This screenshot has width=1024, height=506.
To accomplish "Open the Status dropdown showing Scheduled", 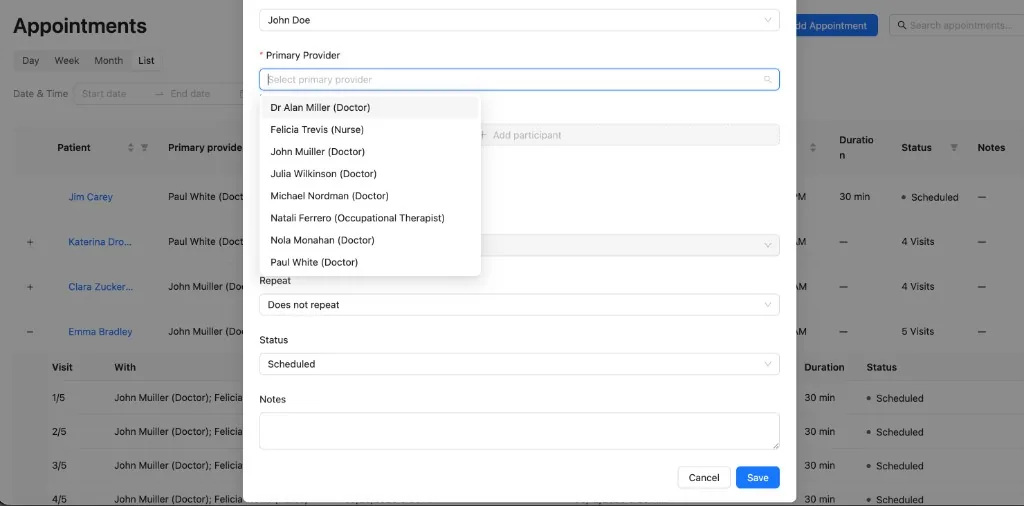I will tap(519, 364).
